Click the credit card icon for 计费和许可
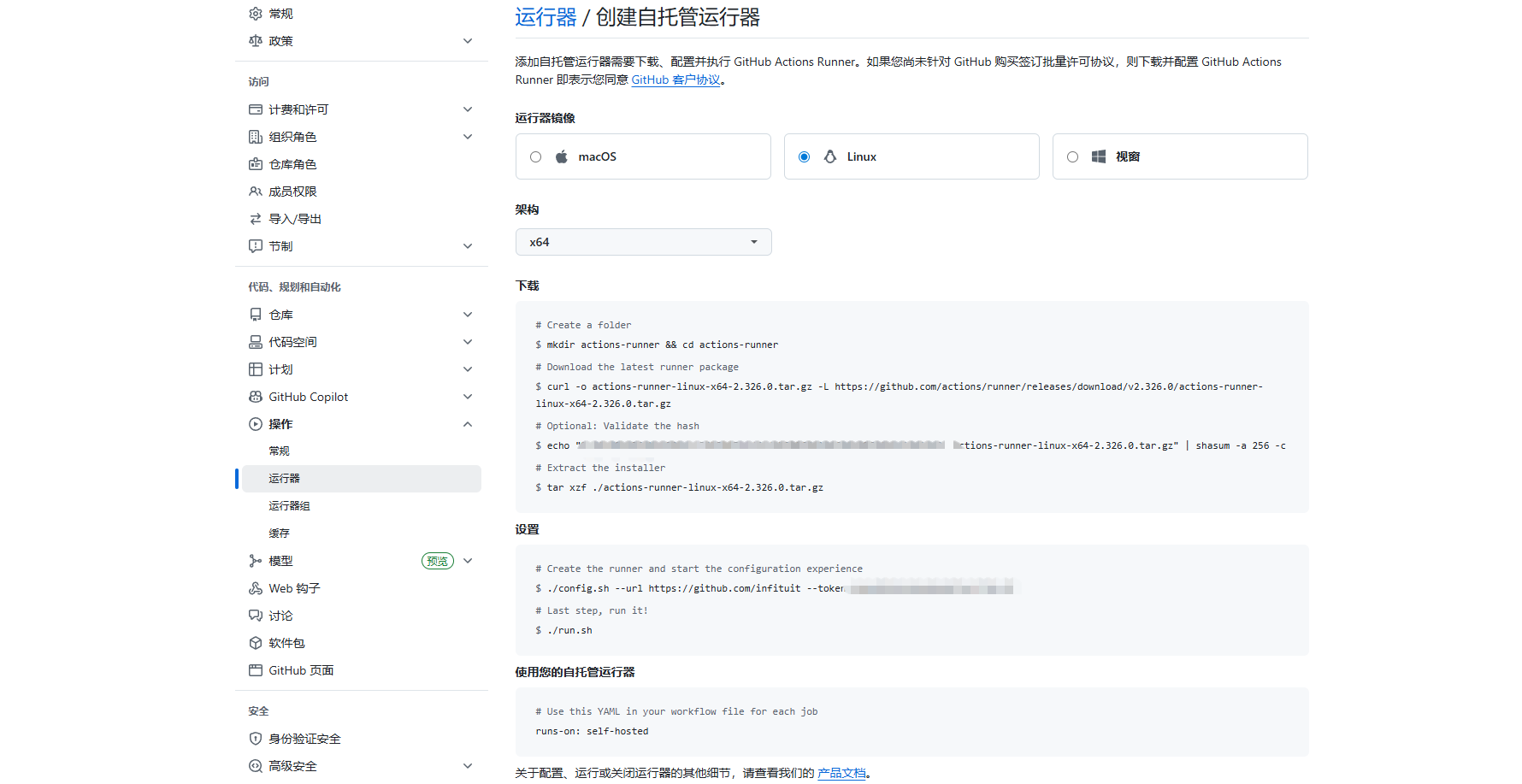The image size is (1522, 784). point(255,109)
